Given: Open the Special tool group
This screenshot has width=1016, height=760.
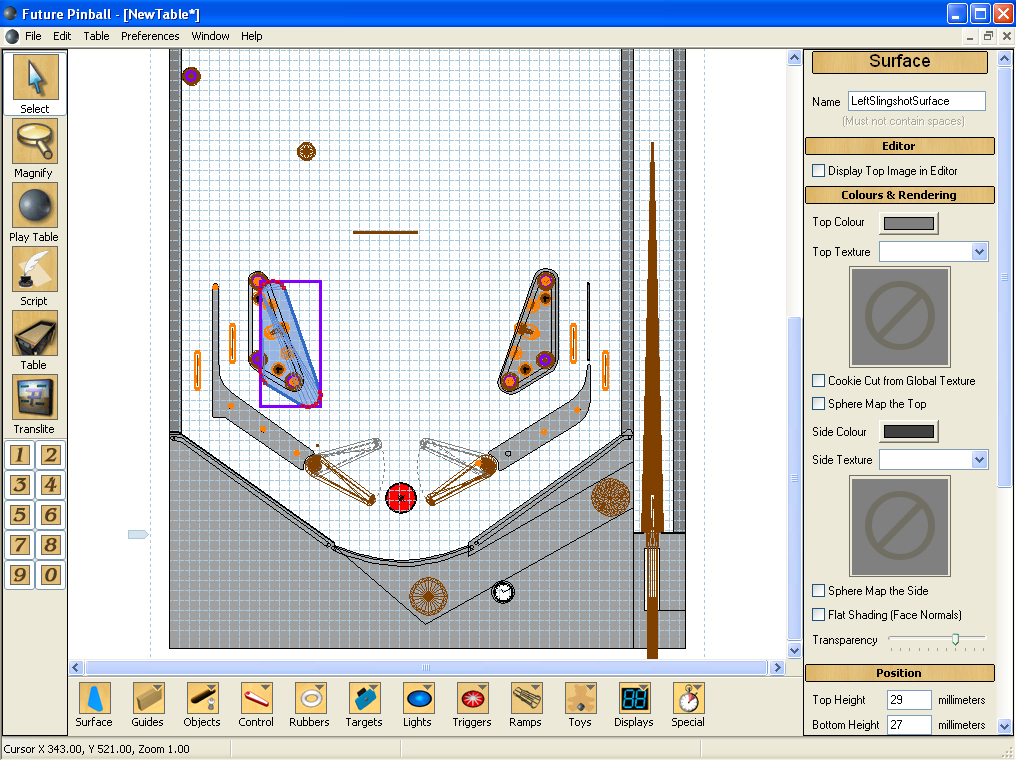Looking at the screenshot, I should tap(688, 705).
